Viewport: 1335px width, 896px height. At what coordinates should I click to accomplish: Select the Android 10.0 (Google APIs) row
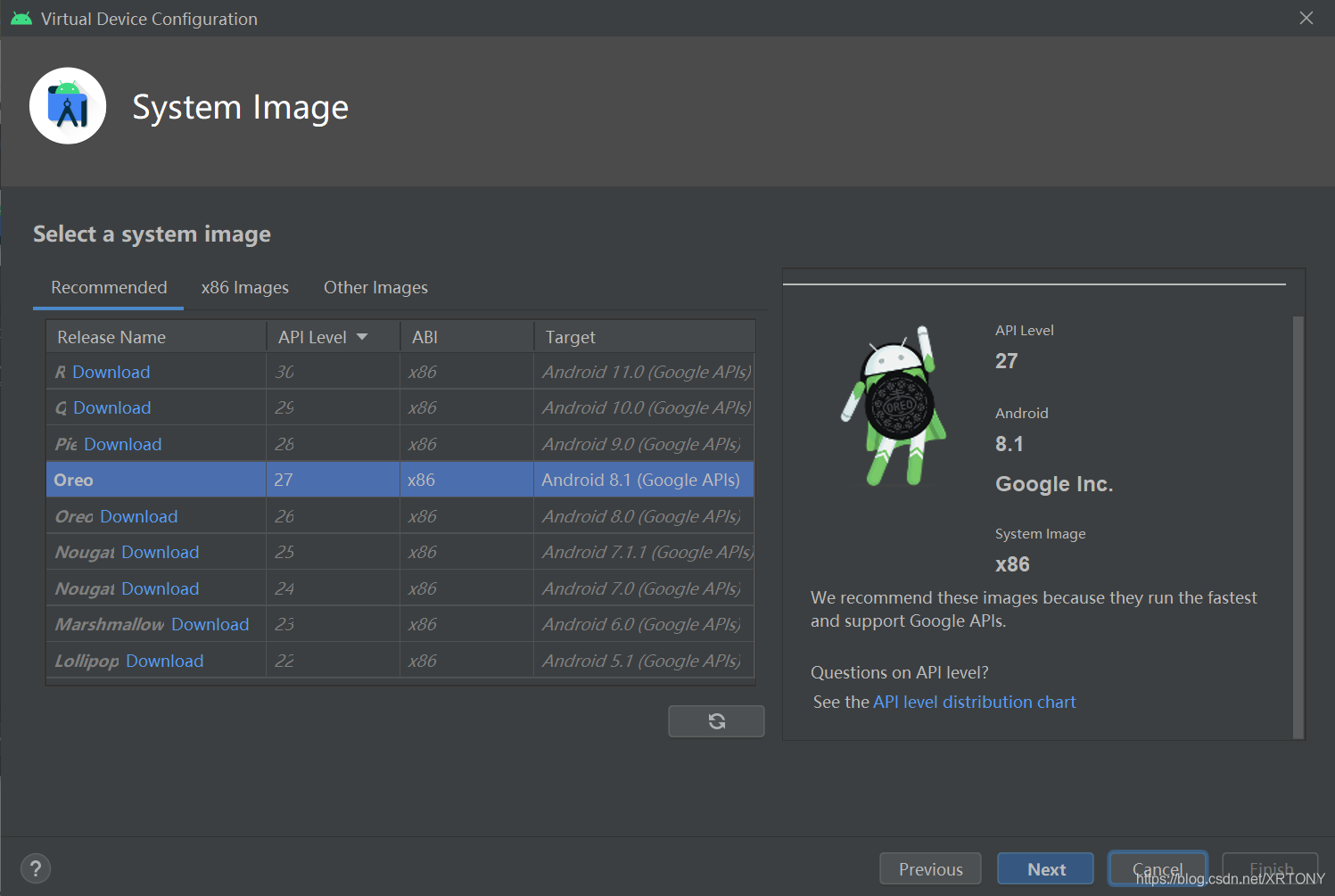click(x=400, y=407)
